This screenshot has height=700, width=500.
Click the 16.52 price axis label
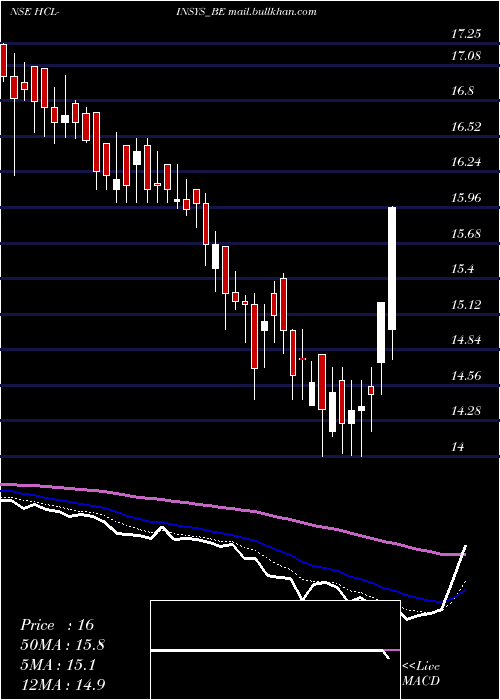[x=467, y=126]
